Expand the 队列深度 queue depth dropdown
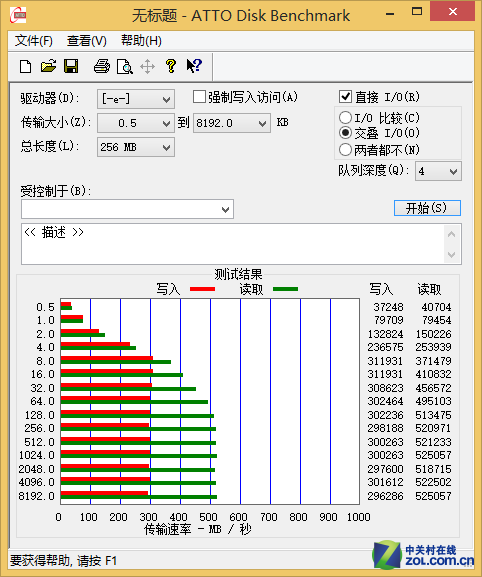The image size is (482, 577). pyautogui.click(x=438, y=171)
